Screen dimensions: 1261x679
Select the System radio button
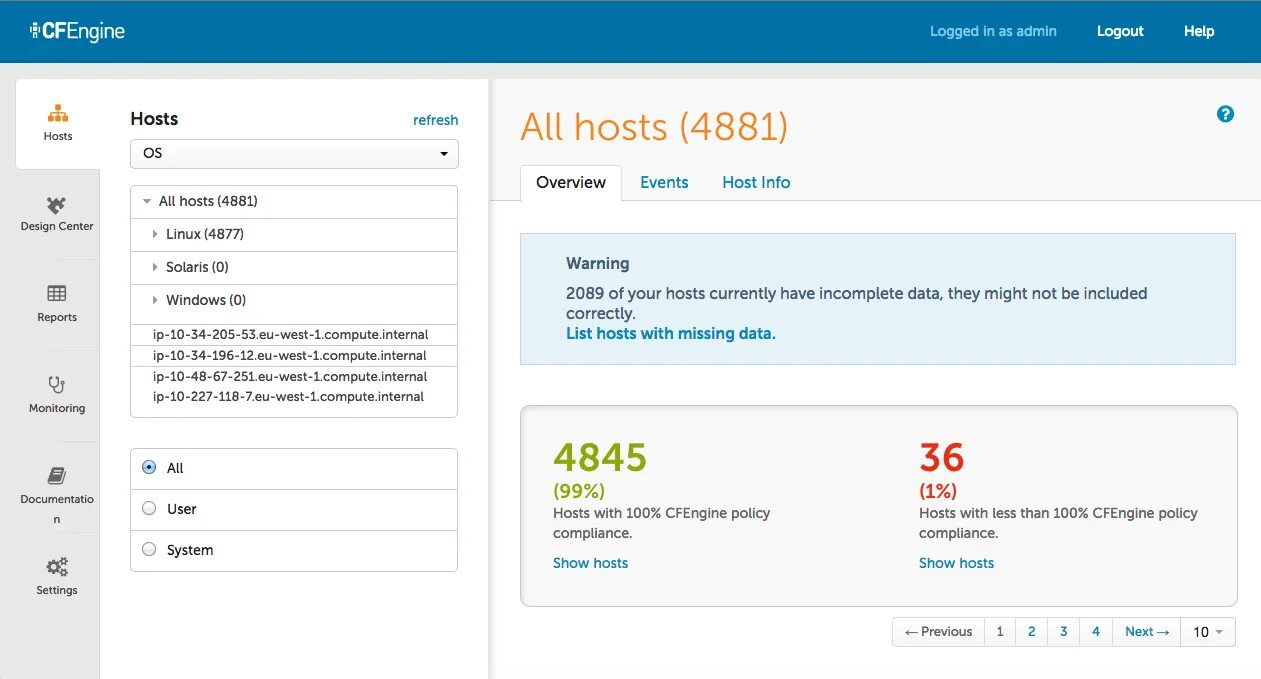click(x=149, y=549)
